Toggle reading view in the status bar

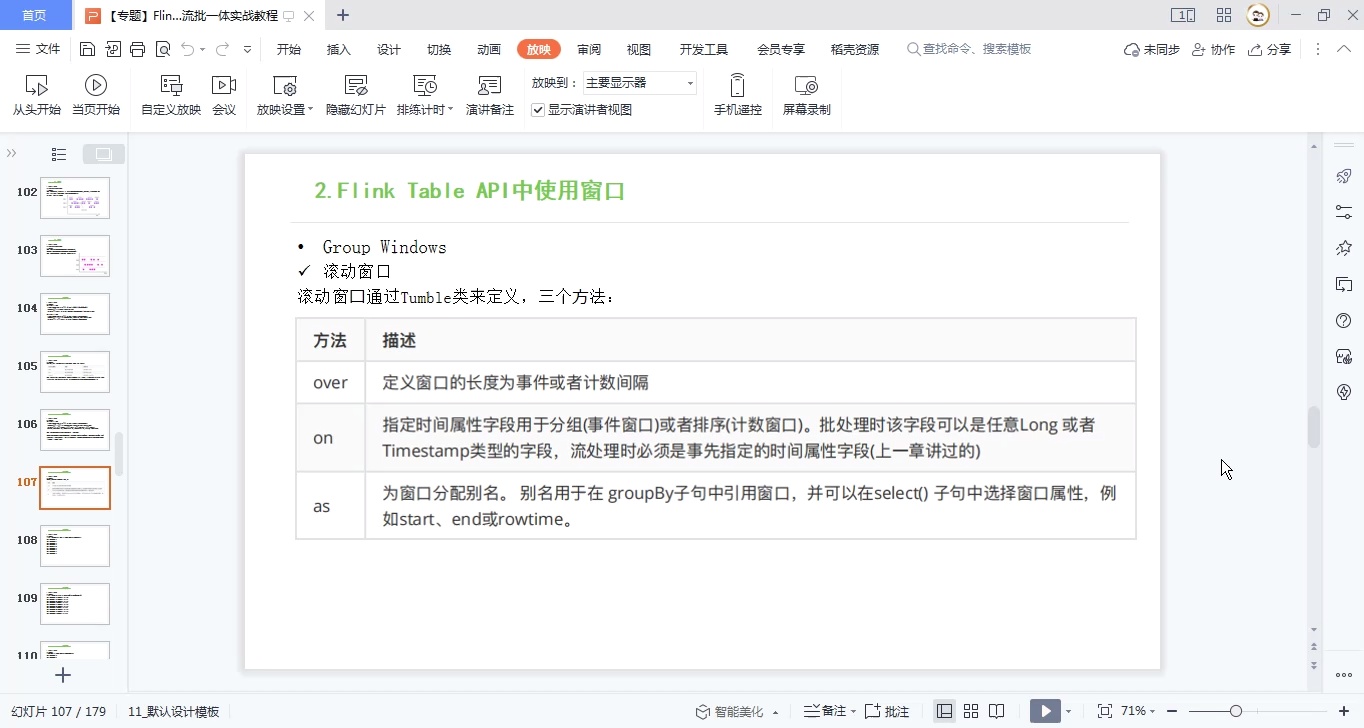[x=997, y=710]
